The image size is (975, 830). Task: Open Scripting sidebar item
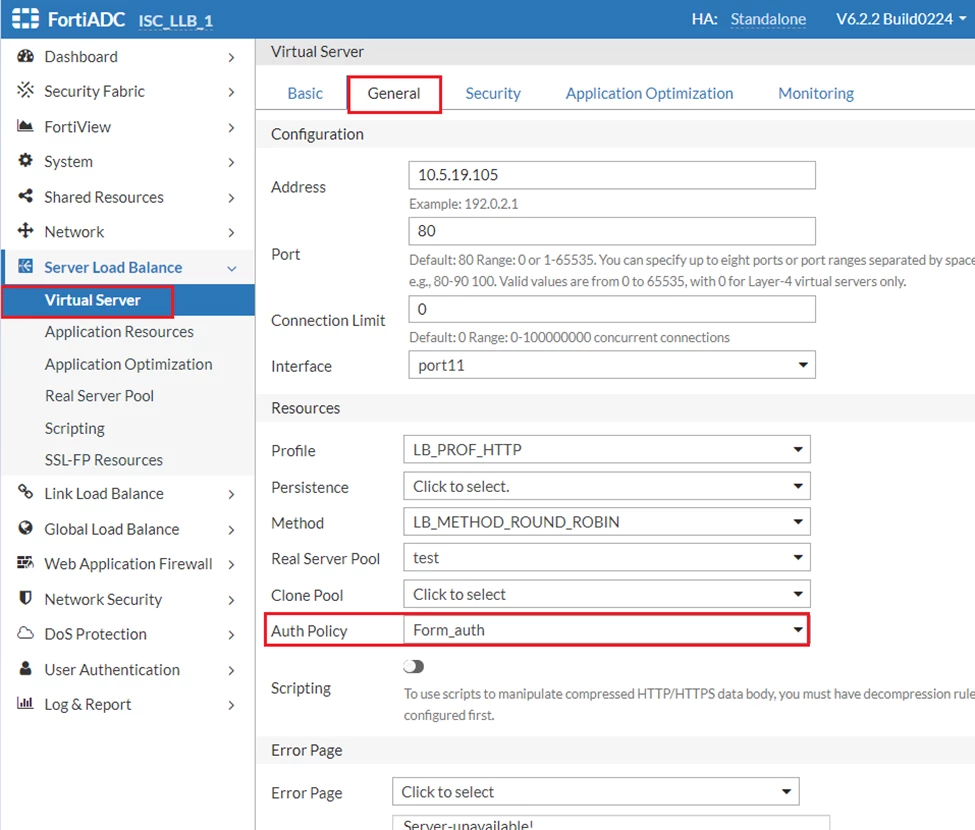tap(75, 428)
